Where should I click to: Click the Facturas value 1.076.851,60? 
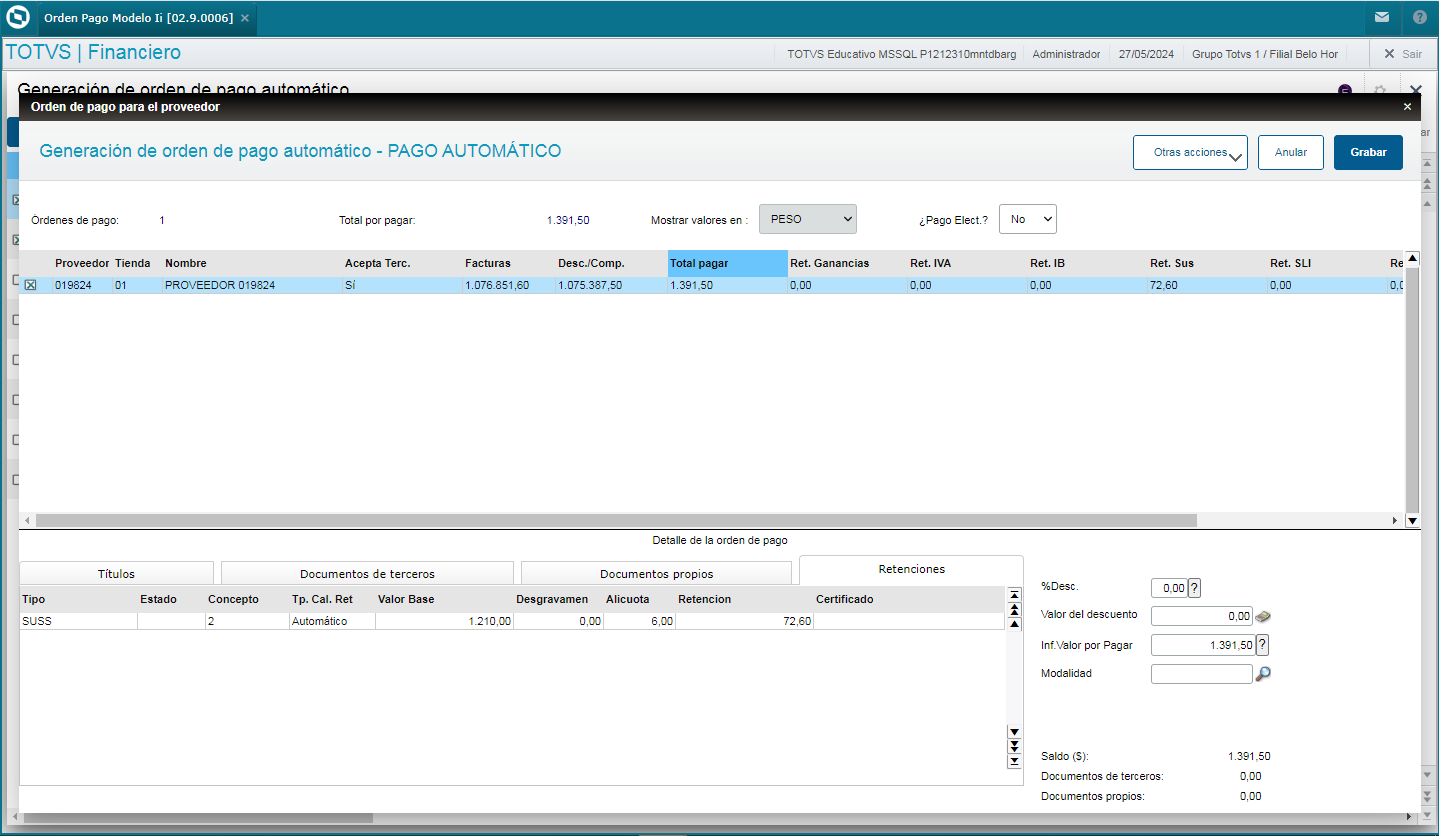coord(497,285)
